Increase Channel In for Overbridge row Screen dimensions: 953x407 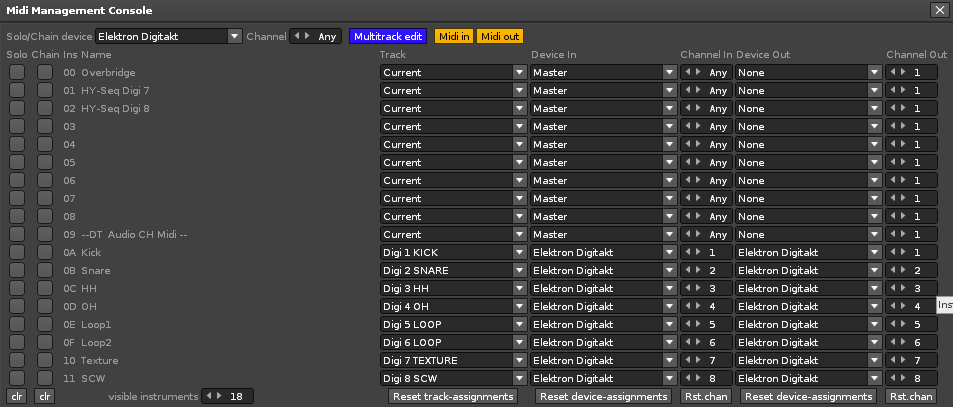click(698, 72)
